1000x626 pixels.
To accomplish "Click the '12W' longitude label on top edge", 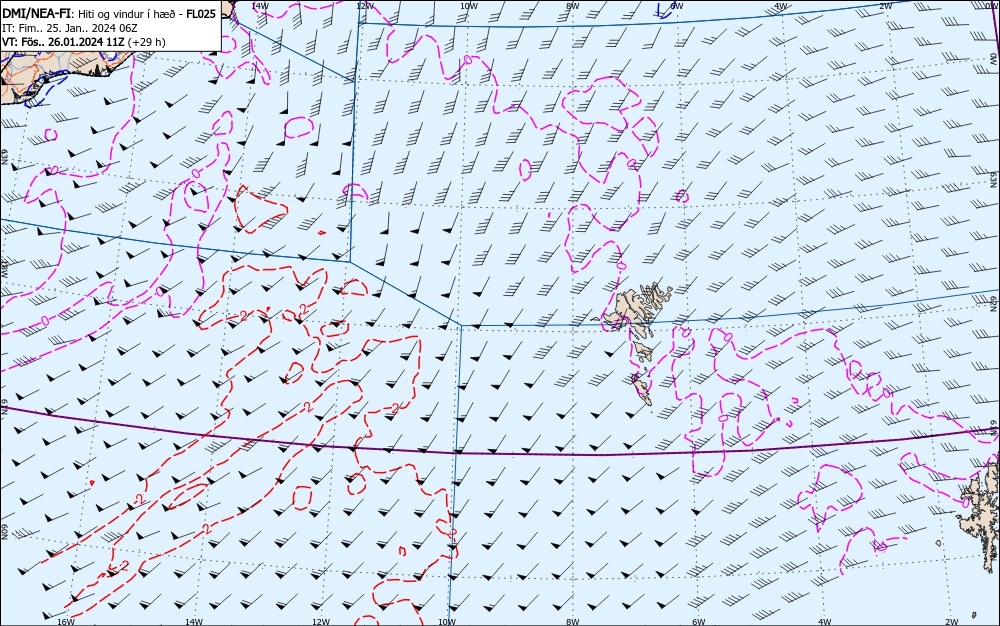I will pyautogui.click(x=365, y=6).
